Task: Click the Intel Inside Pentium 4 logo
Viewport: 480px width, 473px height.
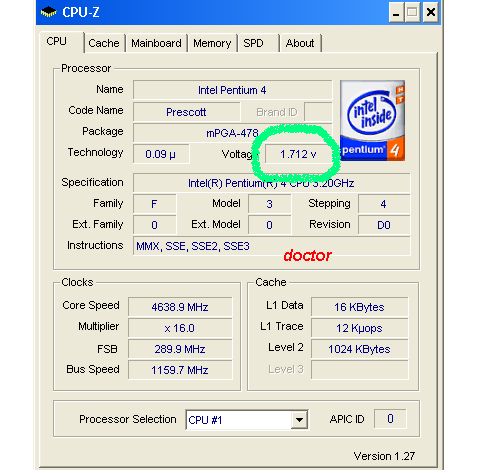Action: click(x=372, y=120)
